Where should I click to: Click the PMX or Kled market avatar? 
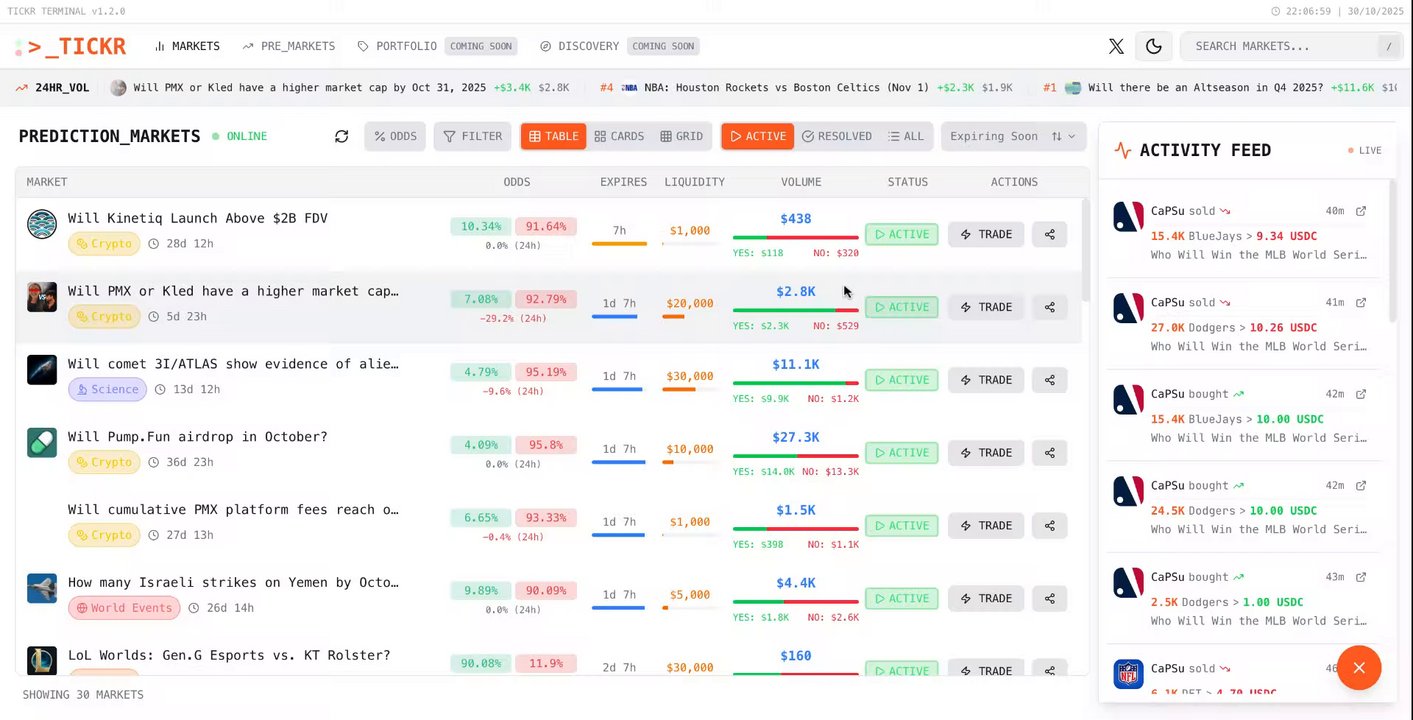42,297
